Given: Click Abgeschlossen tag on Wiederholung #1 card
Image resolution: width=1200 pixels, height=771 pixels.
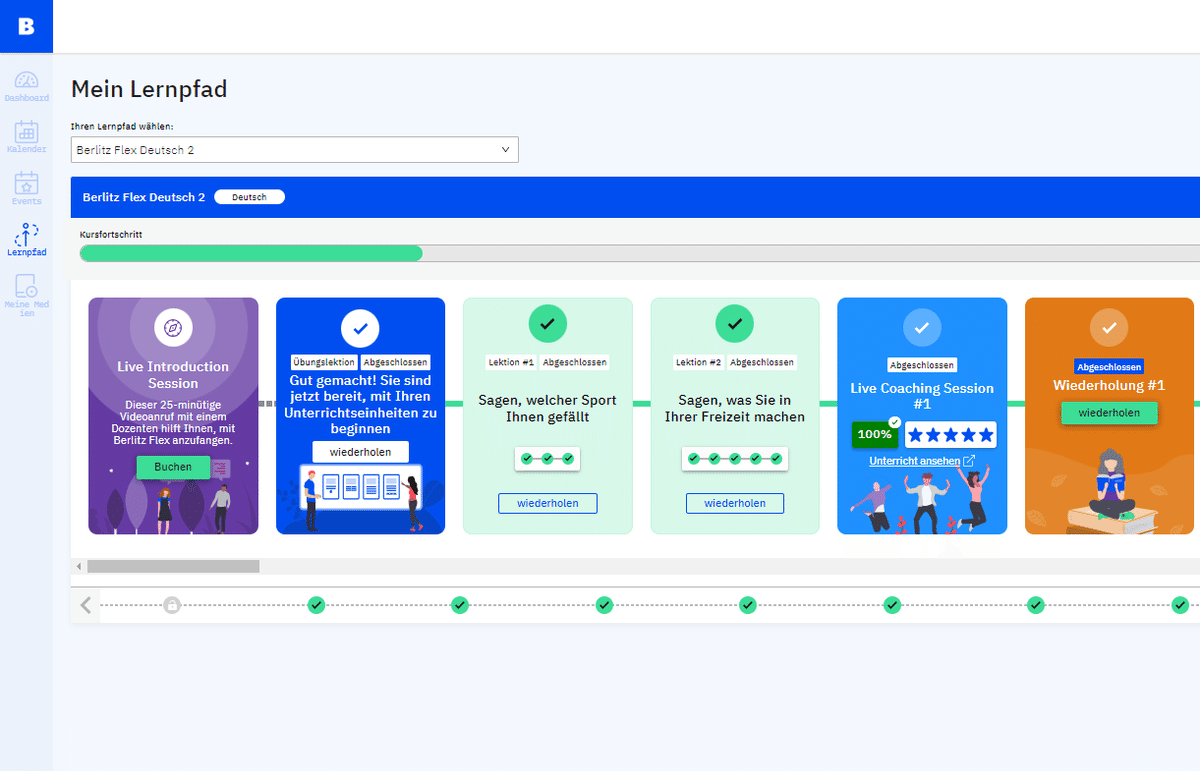Looking at the screenshot, I should coord(1109,367).
